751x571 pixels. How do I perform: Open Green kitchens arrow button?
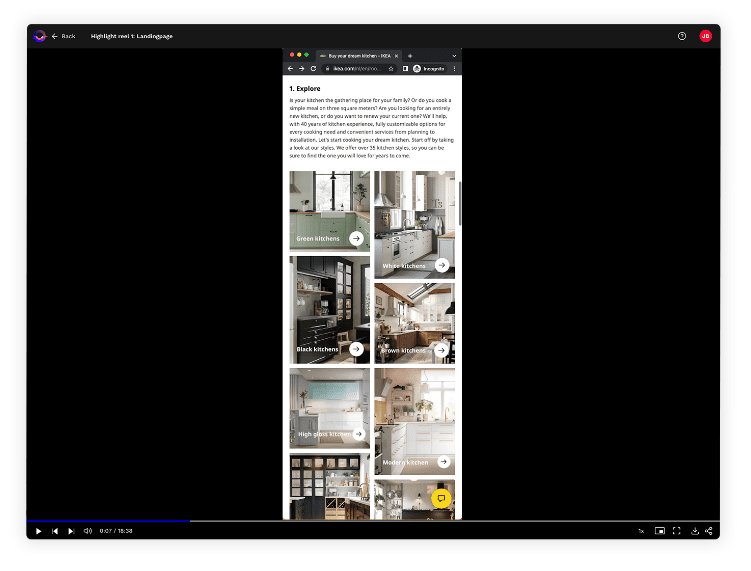(356, 238)
